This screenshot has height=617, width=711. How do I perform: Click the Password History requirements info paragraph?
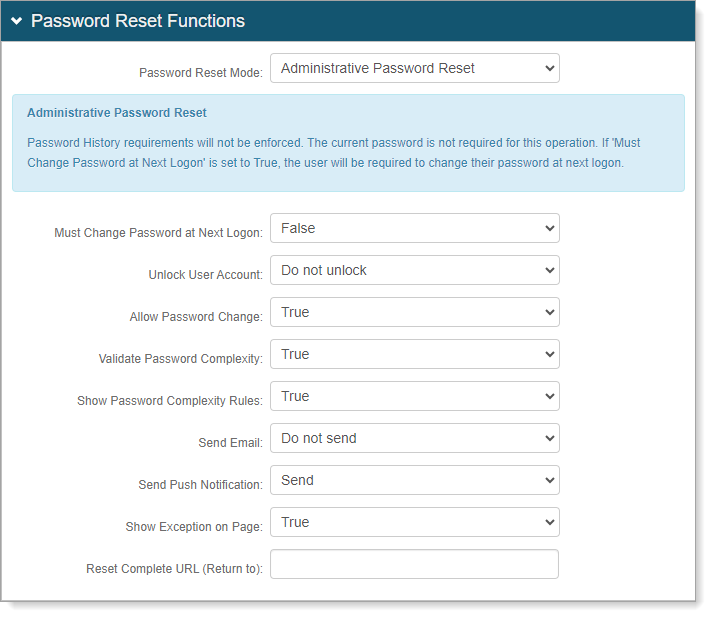point(333,152)
